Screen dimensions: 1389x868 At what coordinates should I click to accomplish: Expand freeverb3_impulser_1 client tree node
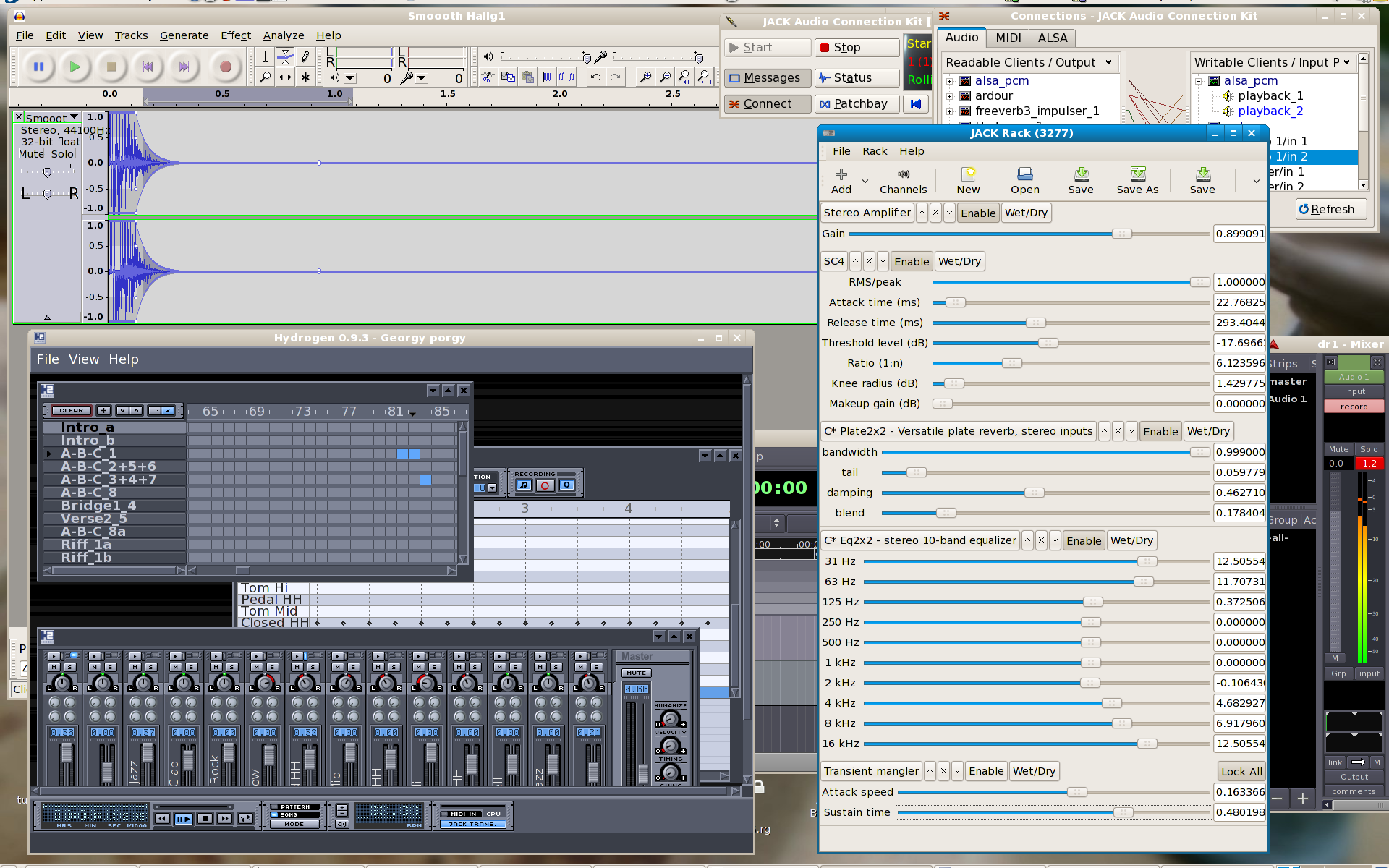click(x=949, y=111)
